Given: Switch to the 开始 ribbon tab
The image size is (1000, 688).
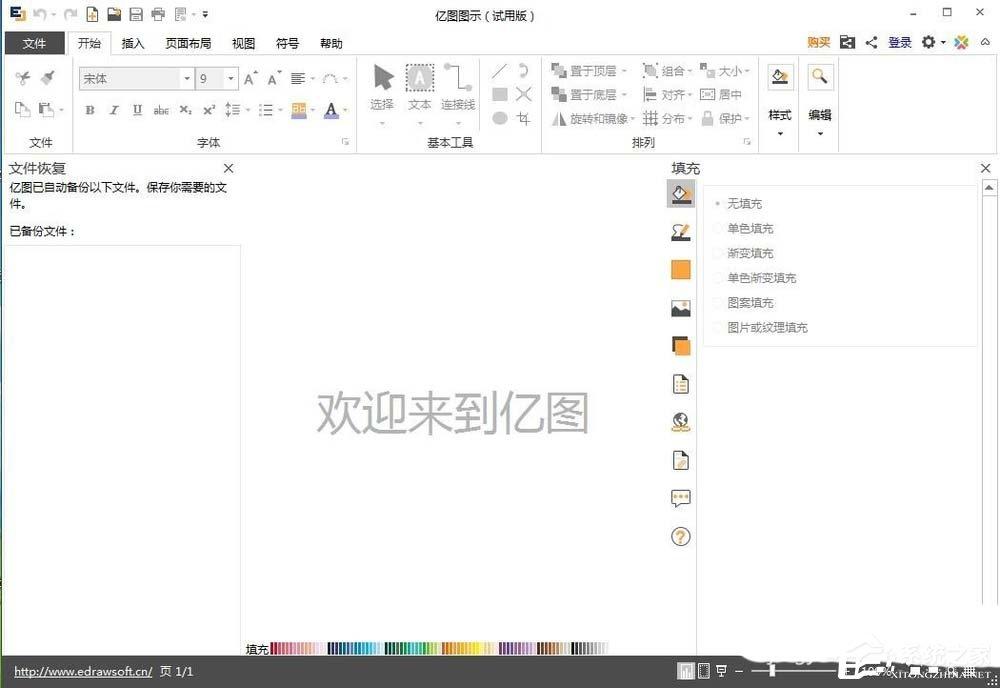Looking at the screenshot, I should click(89, 43).
